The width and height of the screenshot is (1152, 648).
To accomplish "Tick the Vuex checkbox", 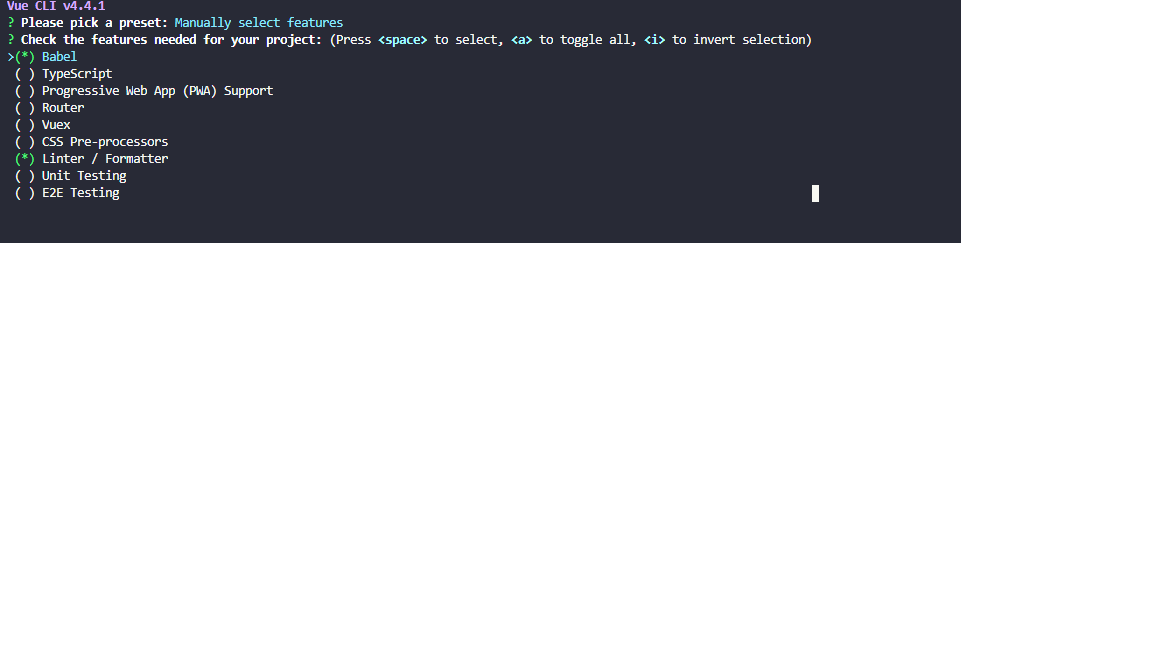I will click(x=25, y=125).
